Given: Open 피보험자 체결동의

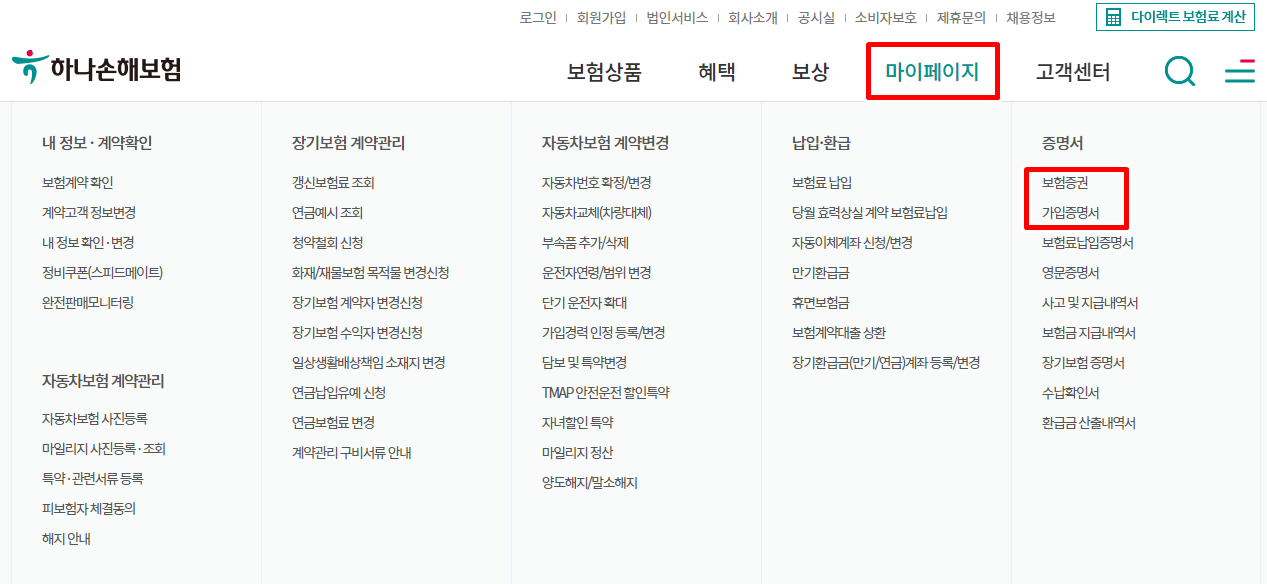Looking at the screenshot, I should (x=89, y=509).
